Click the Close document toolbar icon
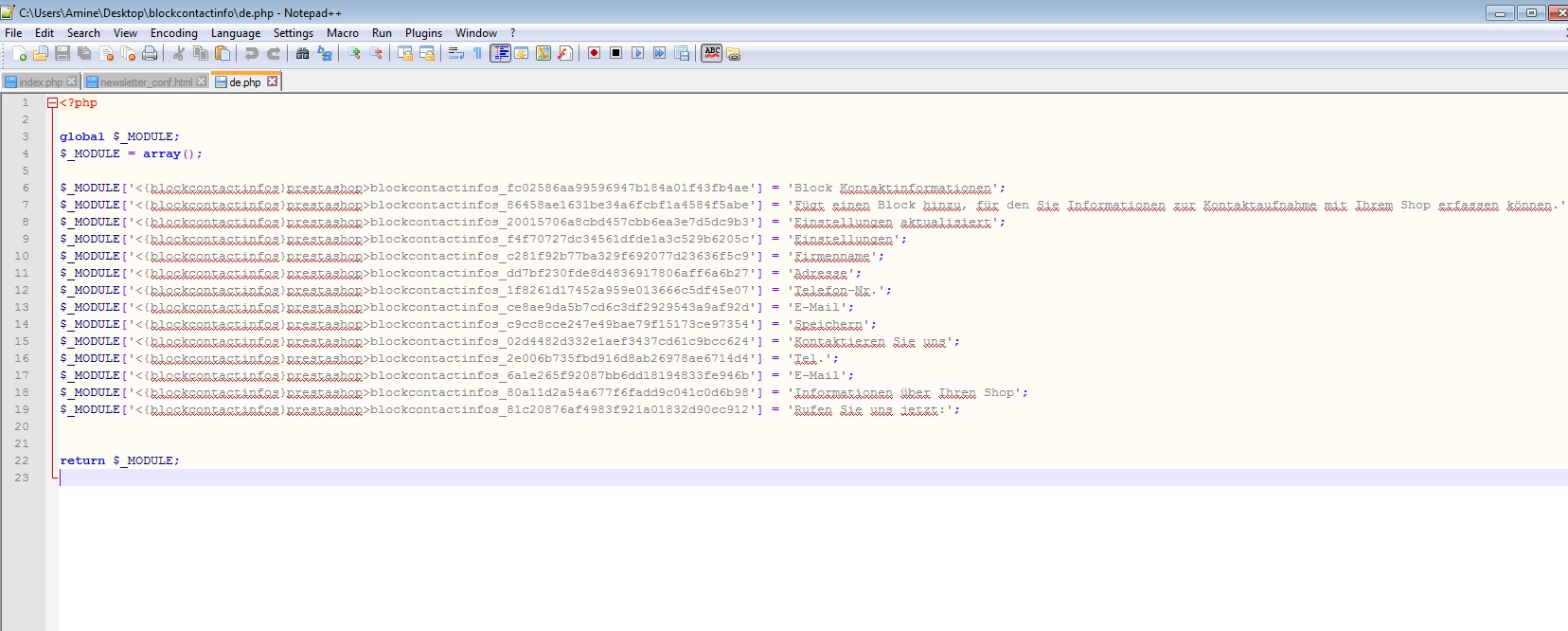The image size is (1568, 631). [106, 54]
